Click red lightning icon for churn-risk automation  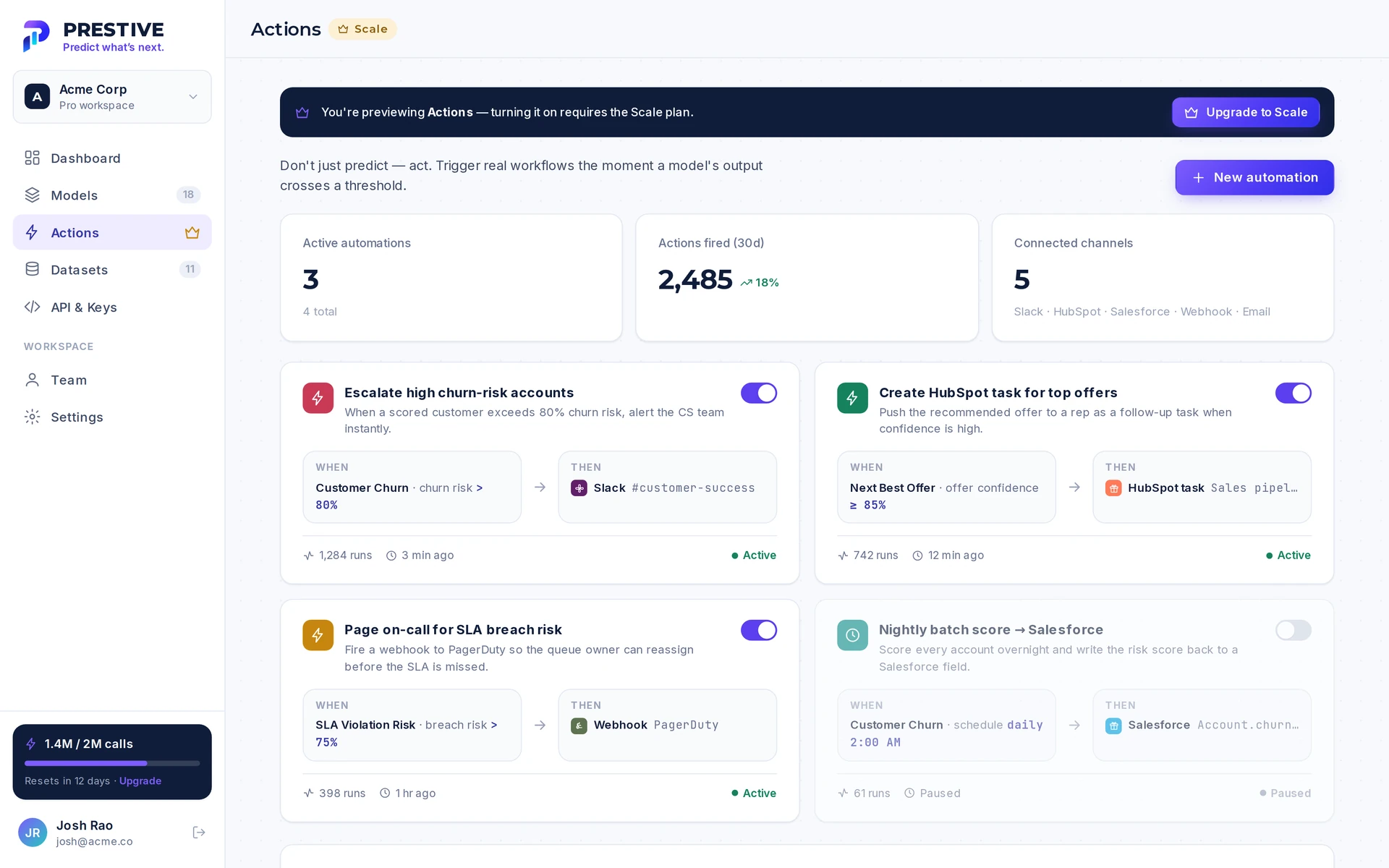coord(318,398)
